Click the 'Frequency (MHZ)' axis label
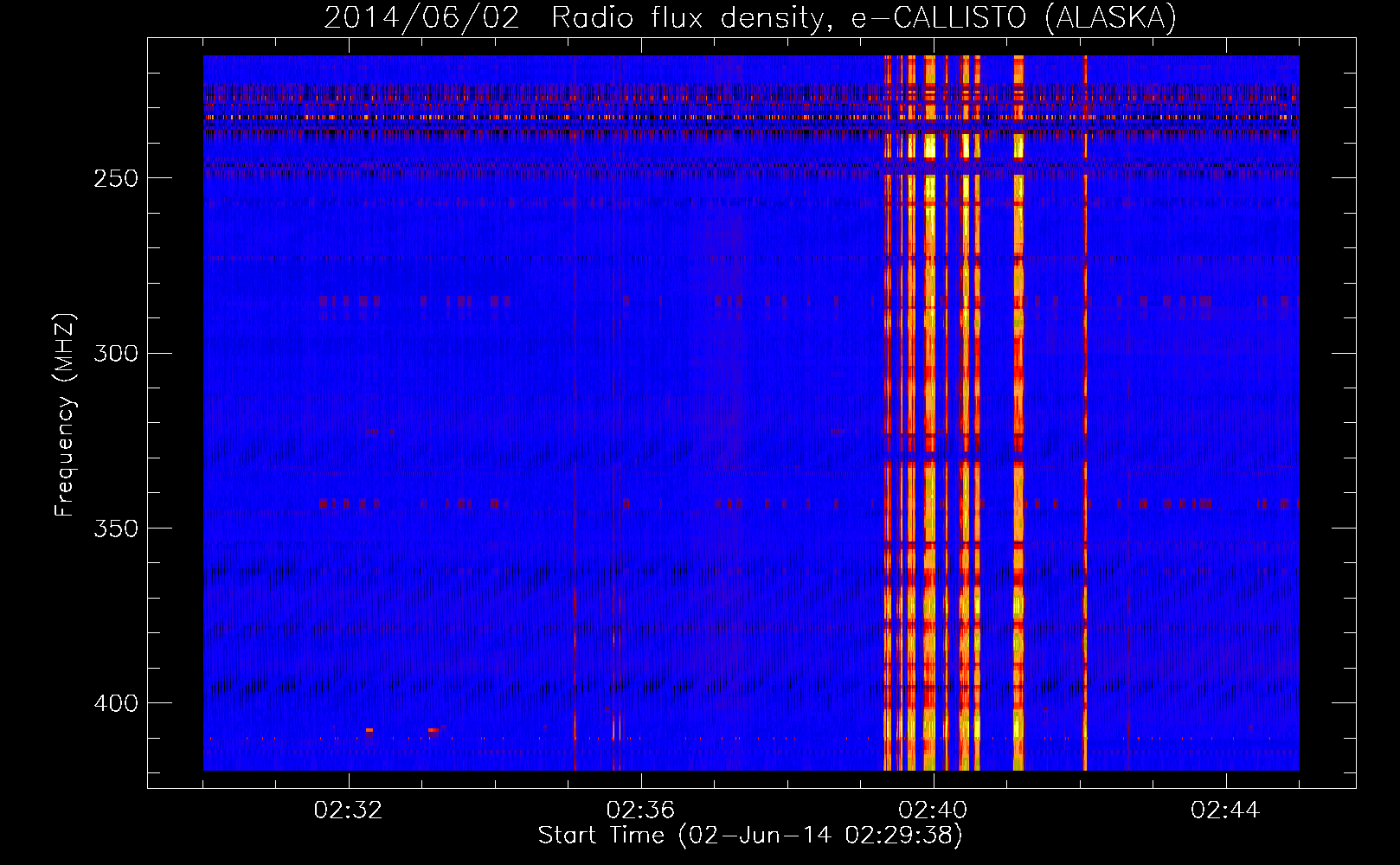1400x865 pixels. 66,414
